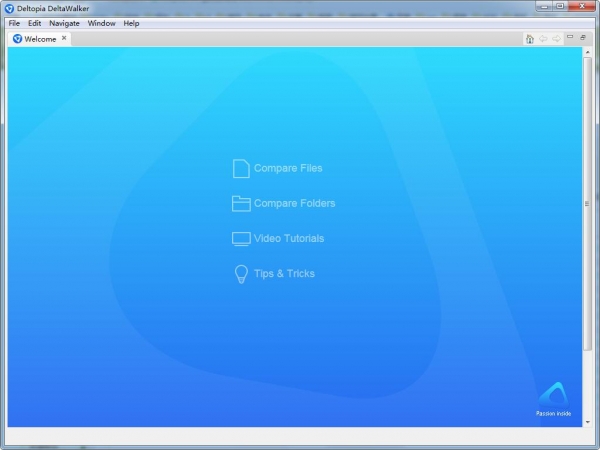
Task: Click the DeltaWalker title bar app icon
Action: 9,8
